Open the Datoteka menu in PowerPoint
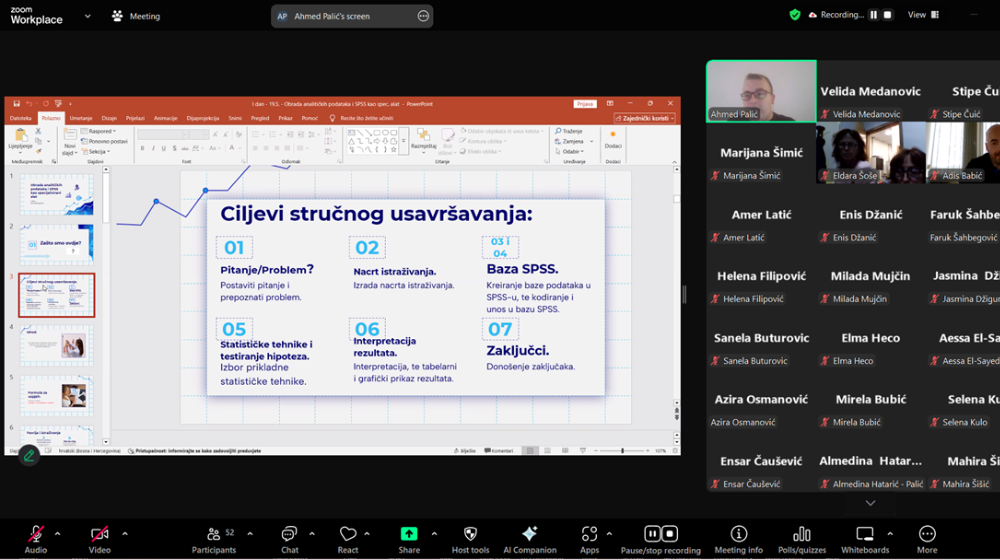 [20, 118]
